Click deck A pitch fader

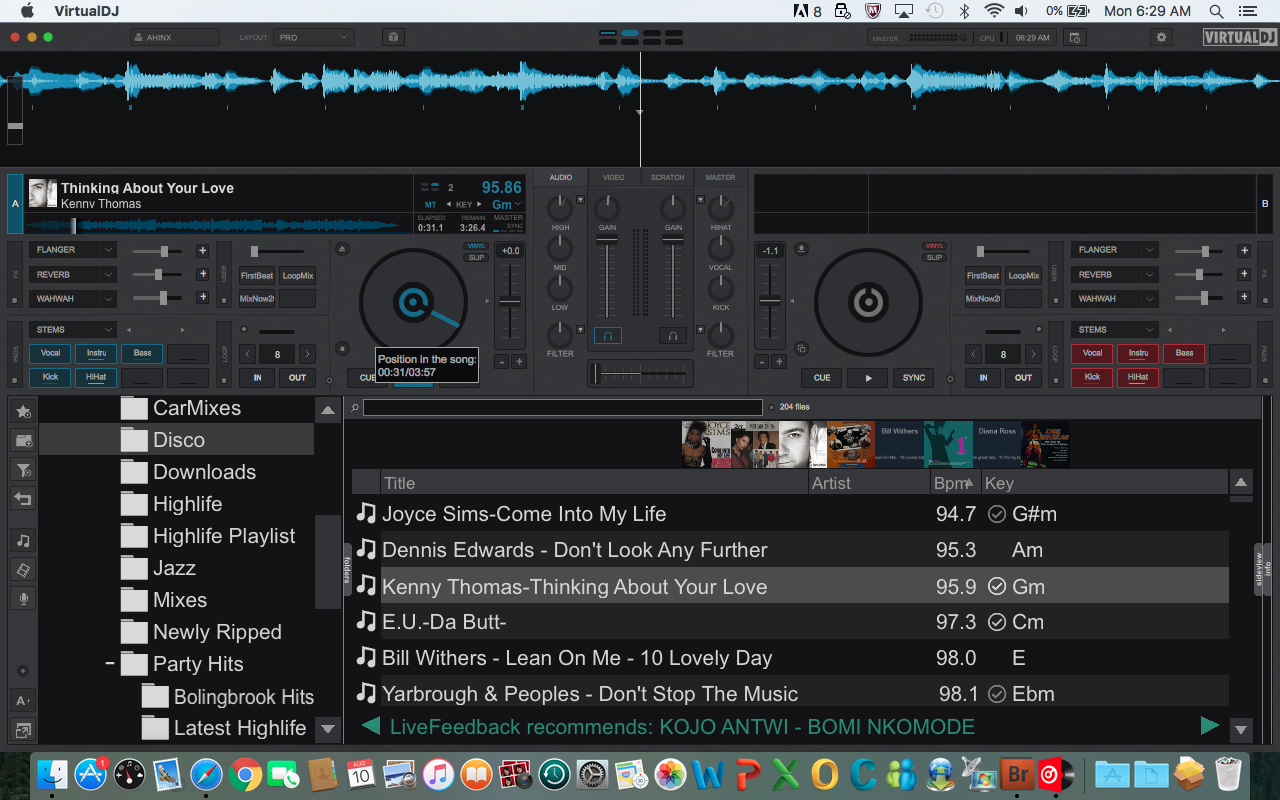[510, 302]
